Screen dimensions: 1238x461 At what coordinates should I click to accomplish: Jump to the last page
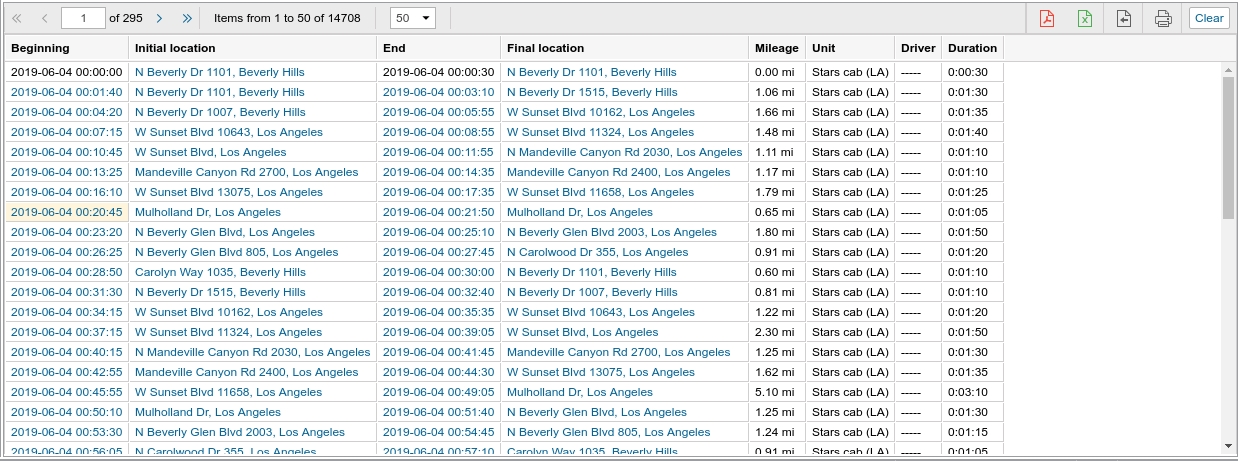[x=187, y=18]
